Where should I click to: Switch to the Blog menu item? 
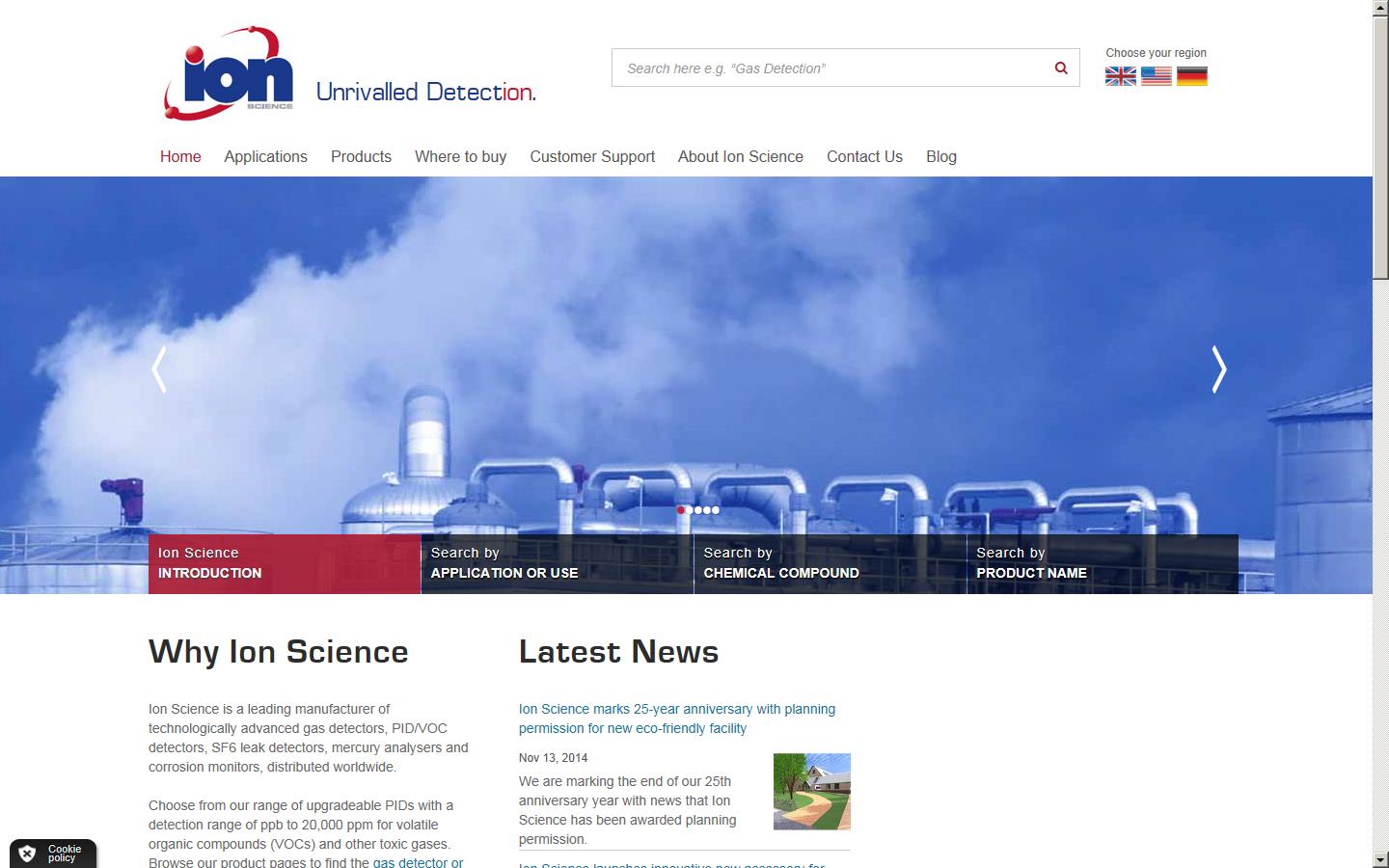pyautogui.click(x=940, y=156)
